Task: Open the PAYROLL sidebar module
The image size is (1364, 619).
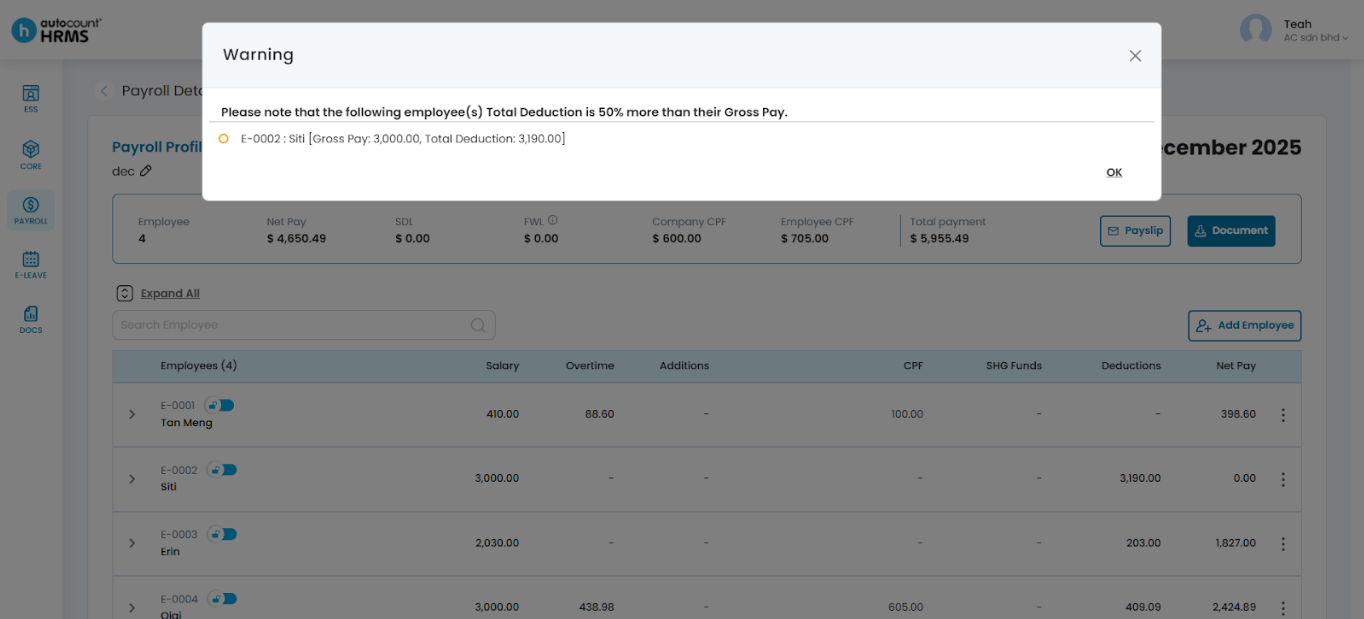Action: (x=31, y=211)
